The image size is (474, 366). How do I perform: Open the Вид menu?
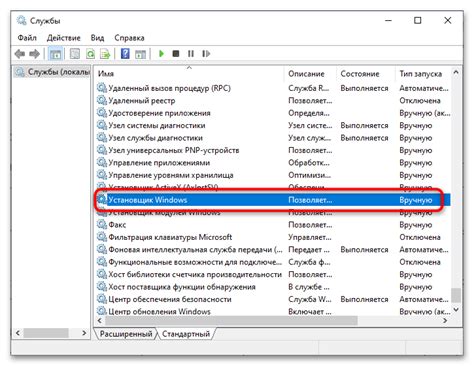pos(97,38)
